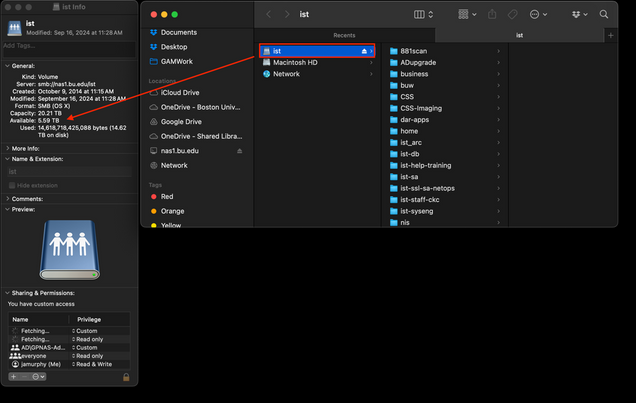Switch to the Recents tab

[x=343, y=35]
